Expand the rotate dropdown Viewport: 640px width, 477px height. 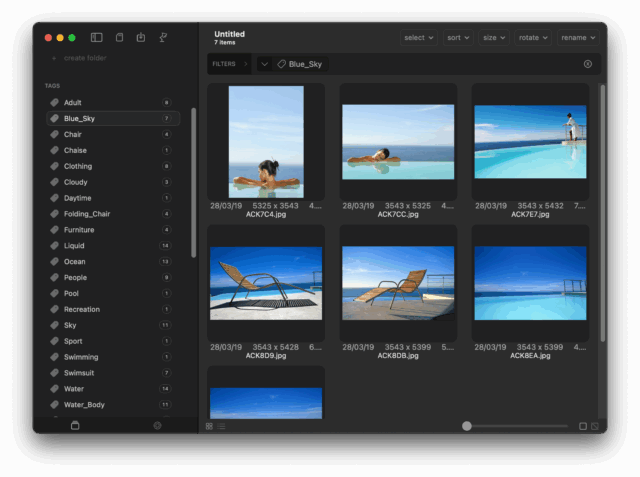532,38
